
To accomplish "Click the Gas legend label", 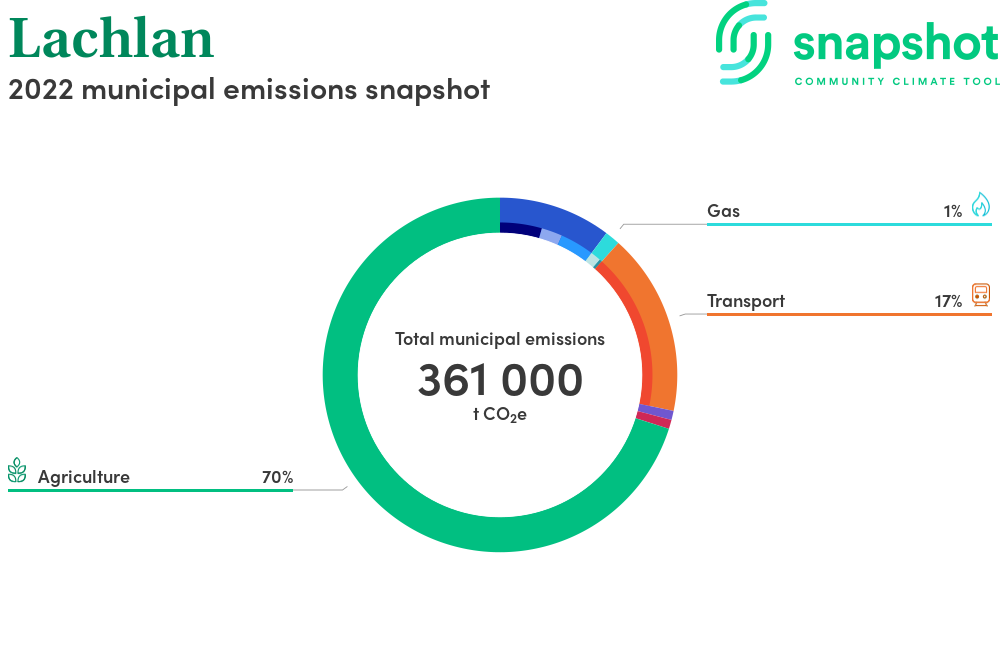I will (x=723, y=211).
